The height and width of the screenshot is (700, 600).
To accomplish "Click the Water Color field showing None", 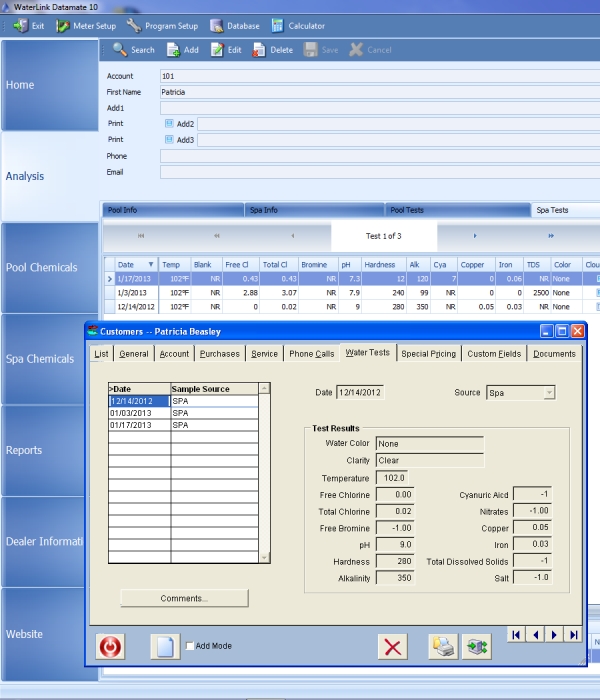I will coord(430,444).
